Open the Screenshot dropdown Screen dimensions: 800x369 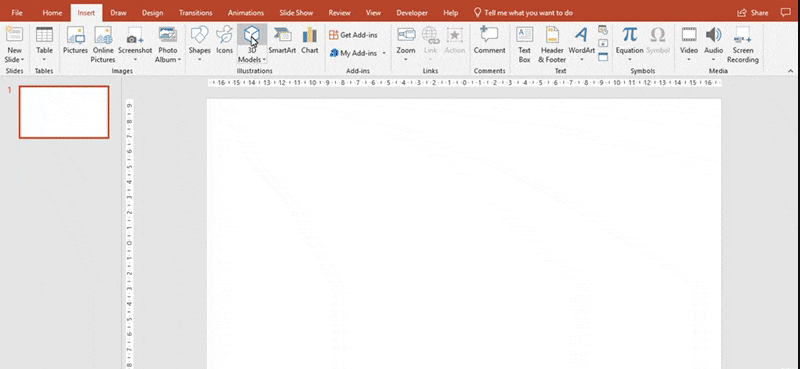point(135,60)
